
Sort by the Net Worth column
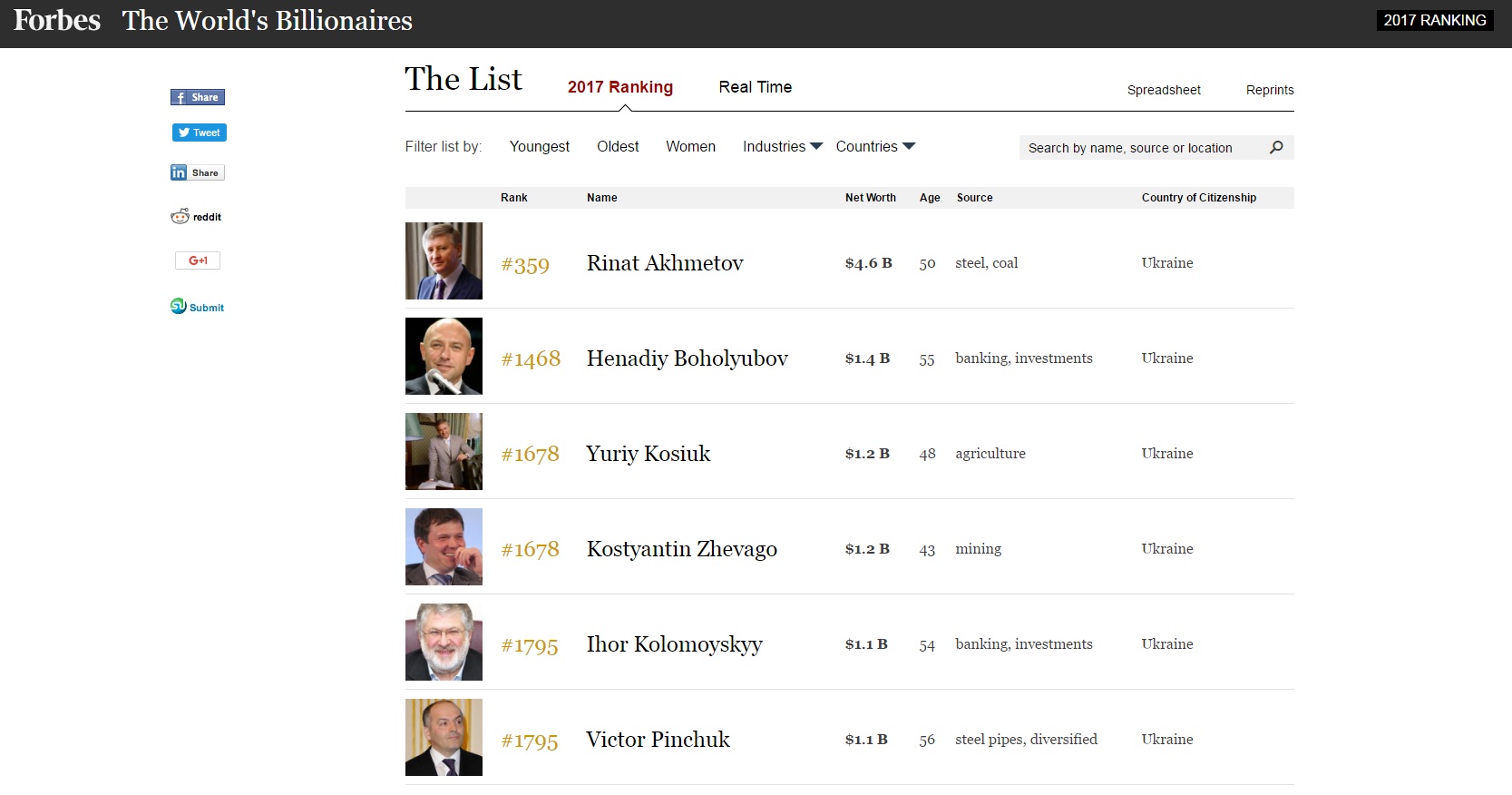point(871,198)
